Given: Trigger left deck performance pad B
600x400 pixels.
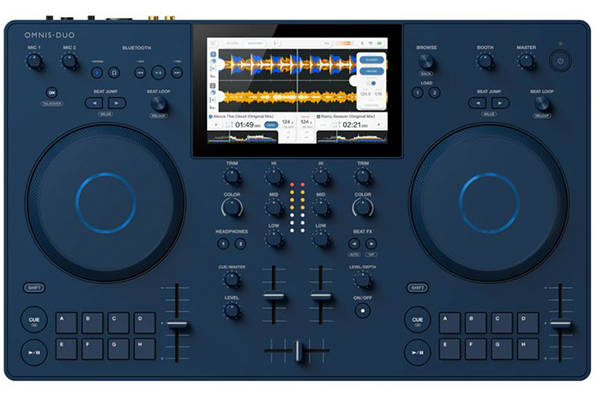Looking at the screenshot, I should coord(92,323).
